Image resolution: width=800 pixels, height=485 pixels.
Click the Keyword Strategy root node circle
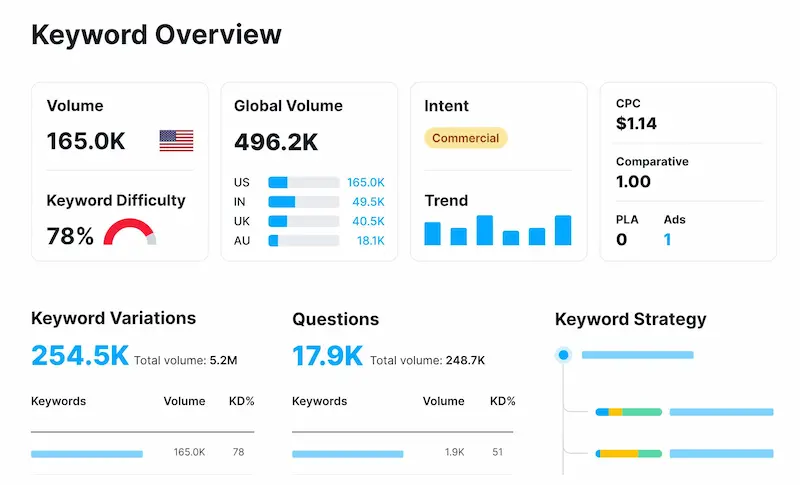[x=563, y=354]
